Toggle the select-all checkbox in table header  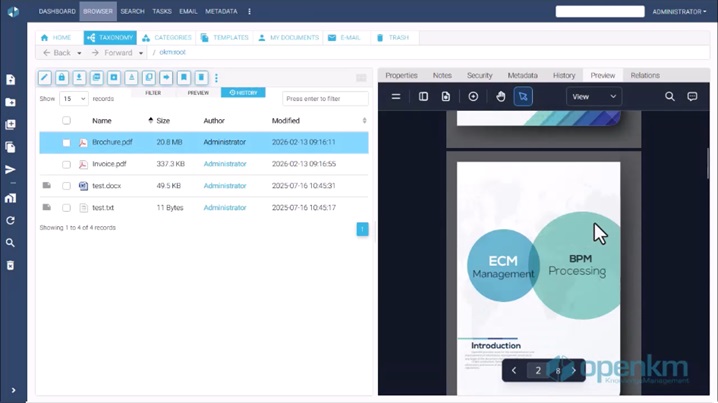coord(66,120)
